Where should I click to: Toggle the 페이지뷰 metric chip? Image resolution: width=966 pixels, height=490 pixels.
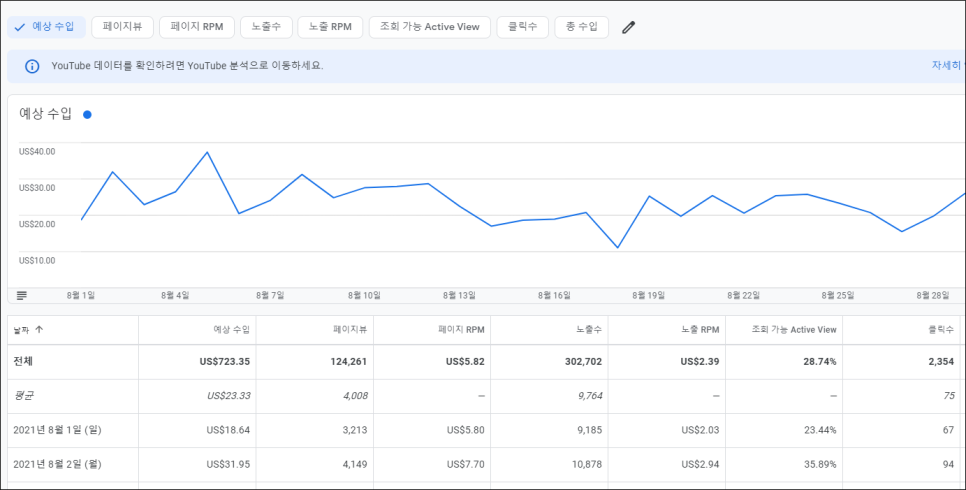tap(123, 27)
